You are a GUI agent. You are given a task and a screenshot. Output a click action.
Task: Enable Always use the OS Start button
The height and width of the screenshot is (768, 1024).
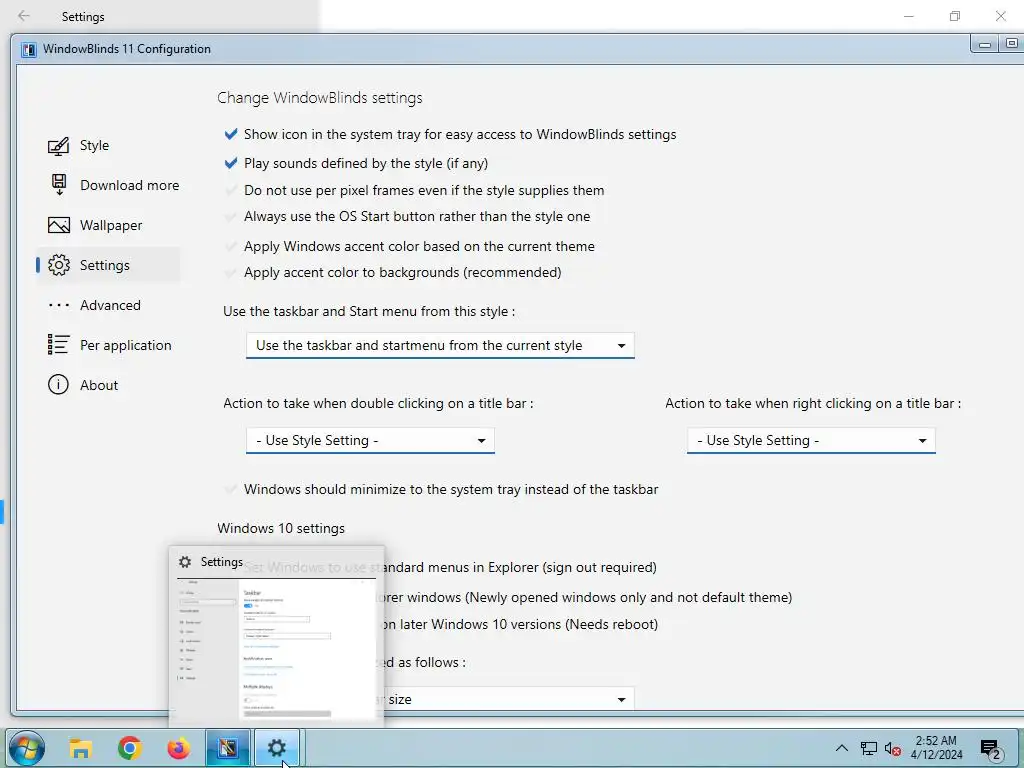(x=231, y=217)
